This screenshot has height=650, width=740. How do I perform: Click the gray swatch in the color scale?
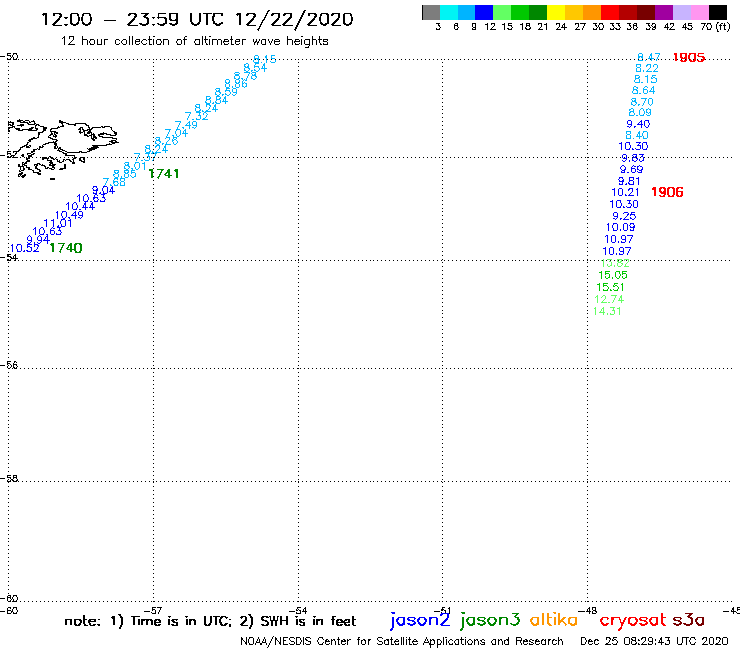click(x=431, y=12)
